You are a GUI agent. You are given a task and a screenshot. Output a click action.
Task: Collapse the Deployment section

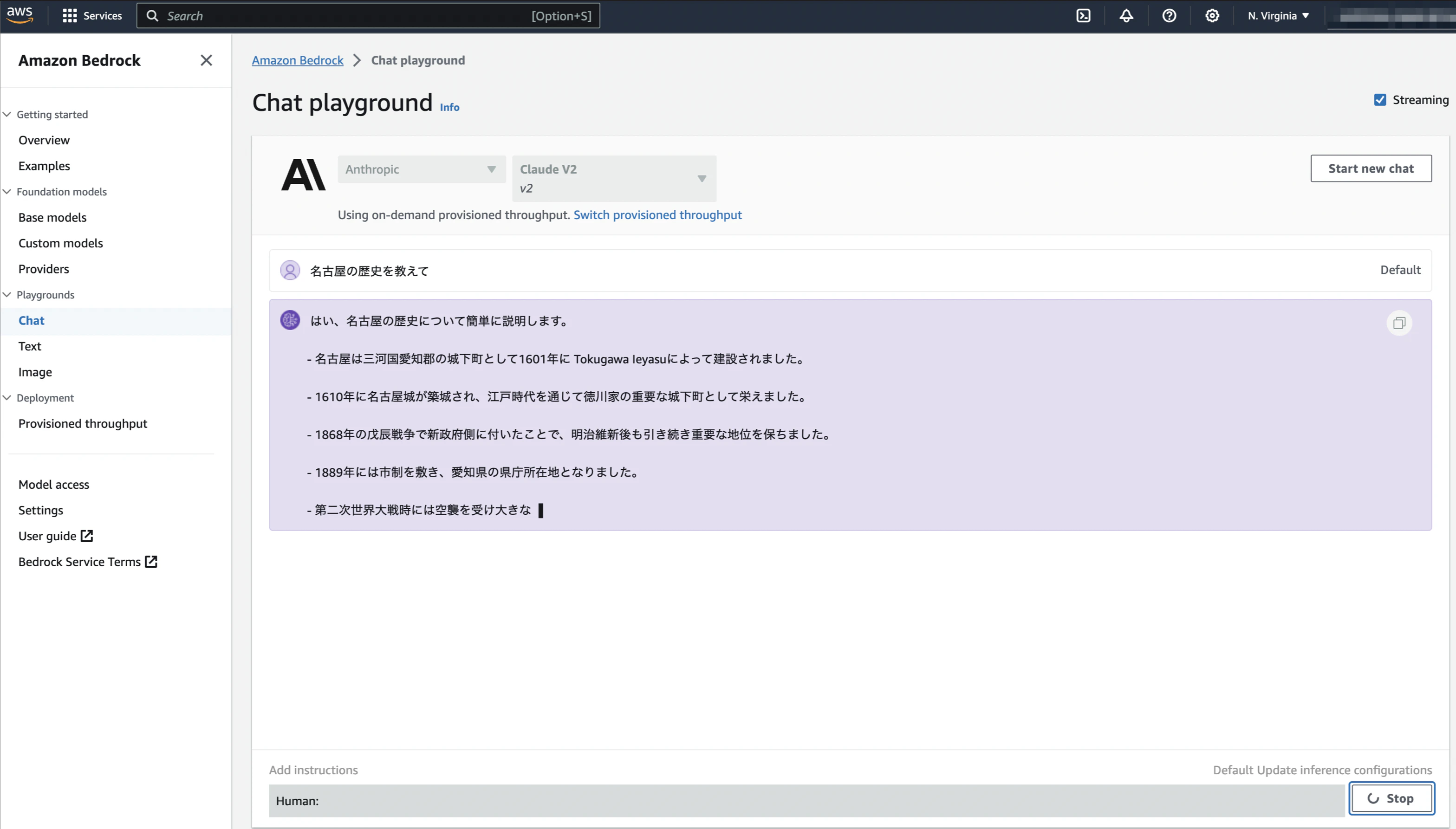click(7, 398)
